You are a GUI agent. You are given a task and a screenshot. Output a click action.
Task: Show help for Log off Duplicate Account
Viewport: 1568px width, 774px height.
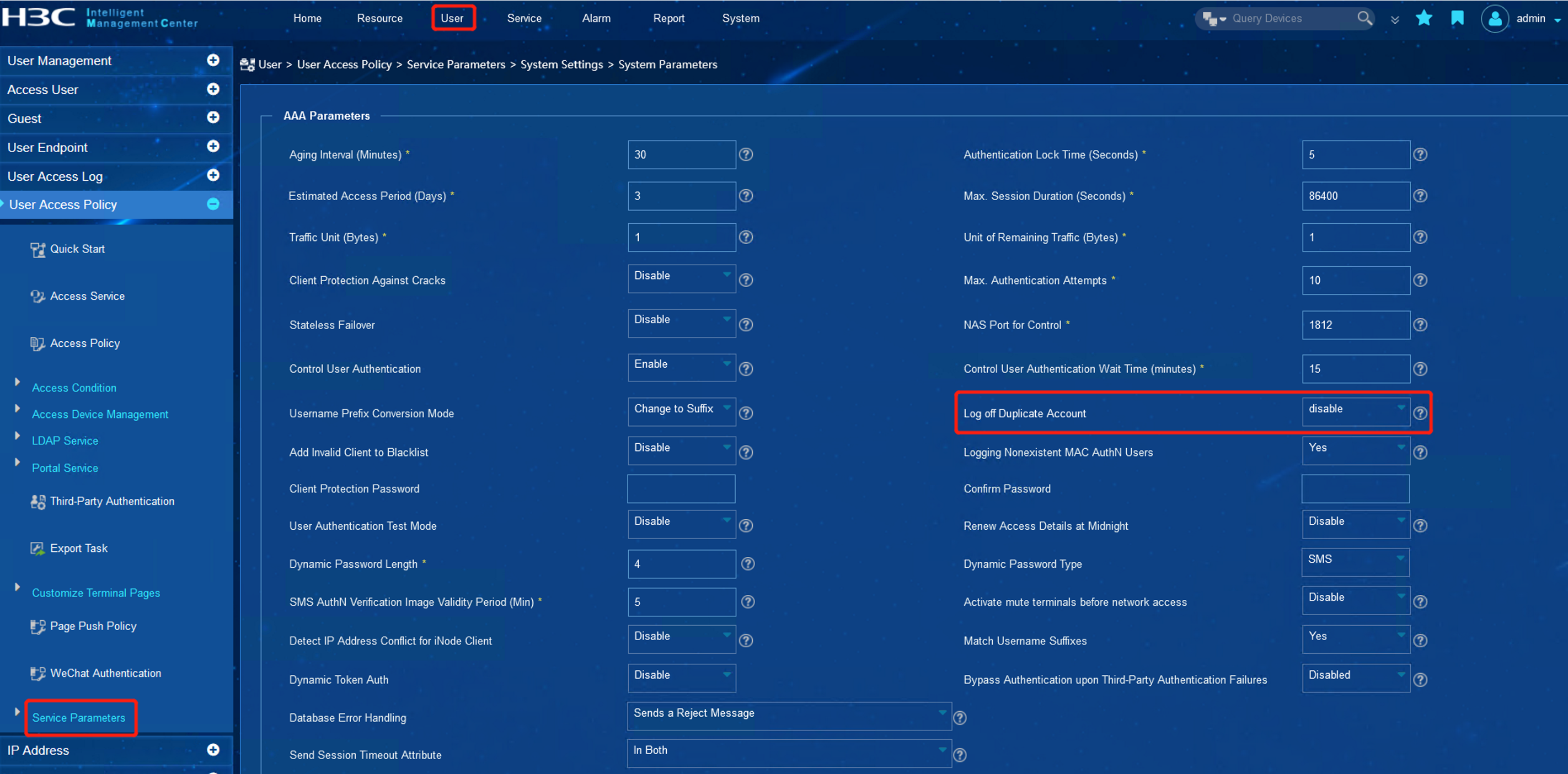tap(1420, 413)
